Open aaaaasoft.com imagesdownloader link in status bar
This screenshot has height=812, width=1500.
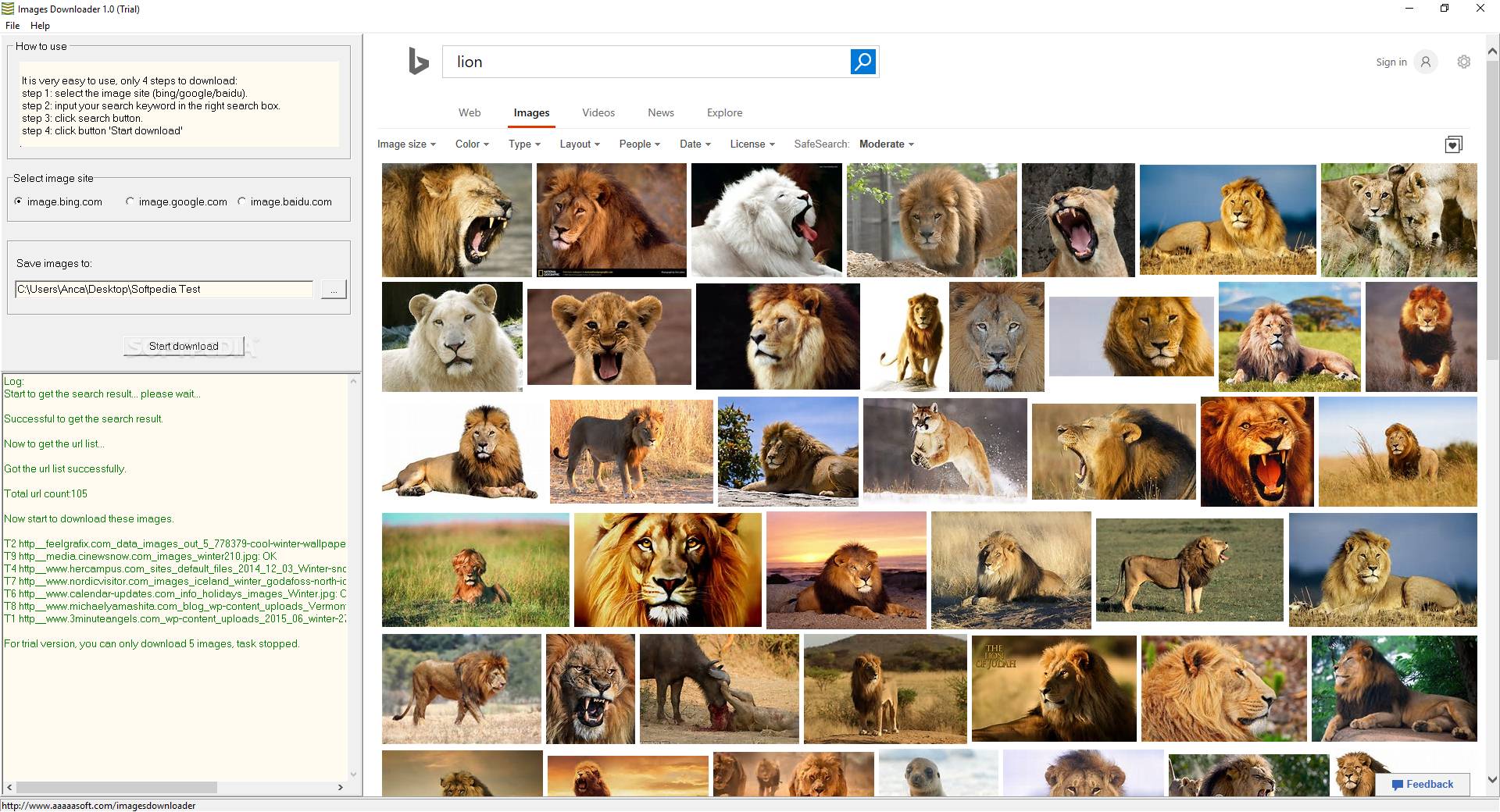pos(98,805)
